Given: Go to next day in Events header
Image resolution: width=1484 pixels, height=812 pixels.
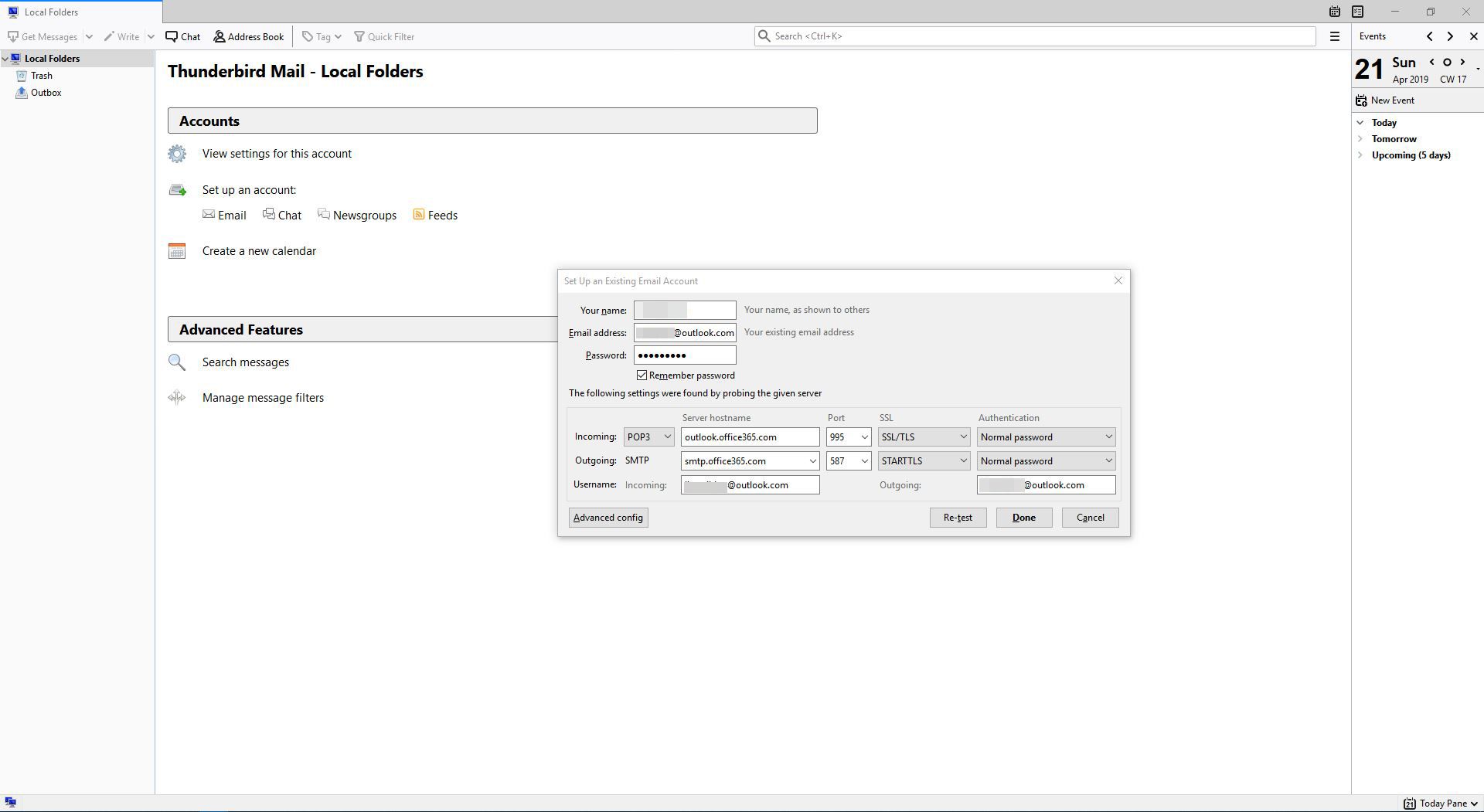Looking at the screenshot, I should click(x=1450, y=36).
